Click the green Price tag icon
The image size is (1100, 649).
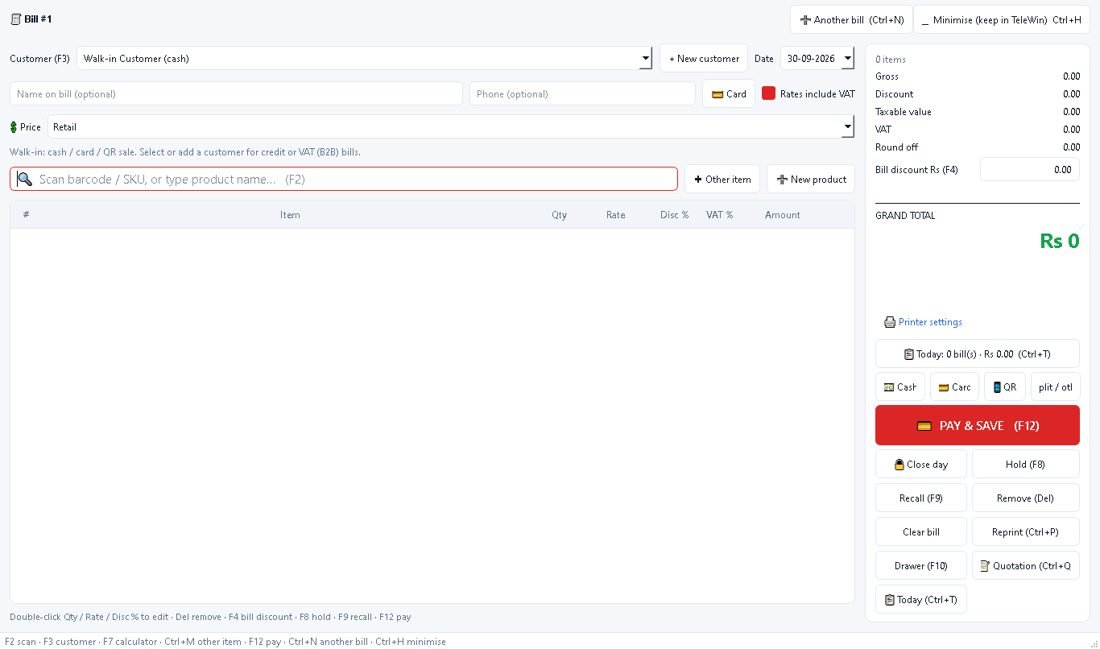click(x=13, y=127)
